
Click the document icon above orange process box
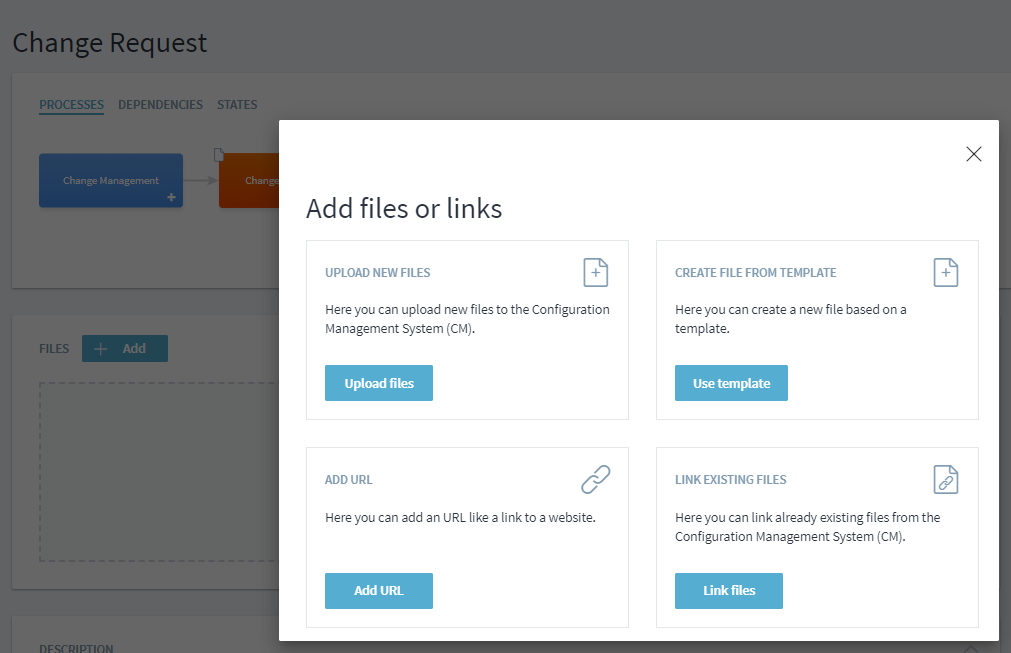(219, 154)
